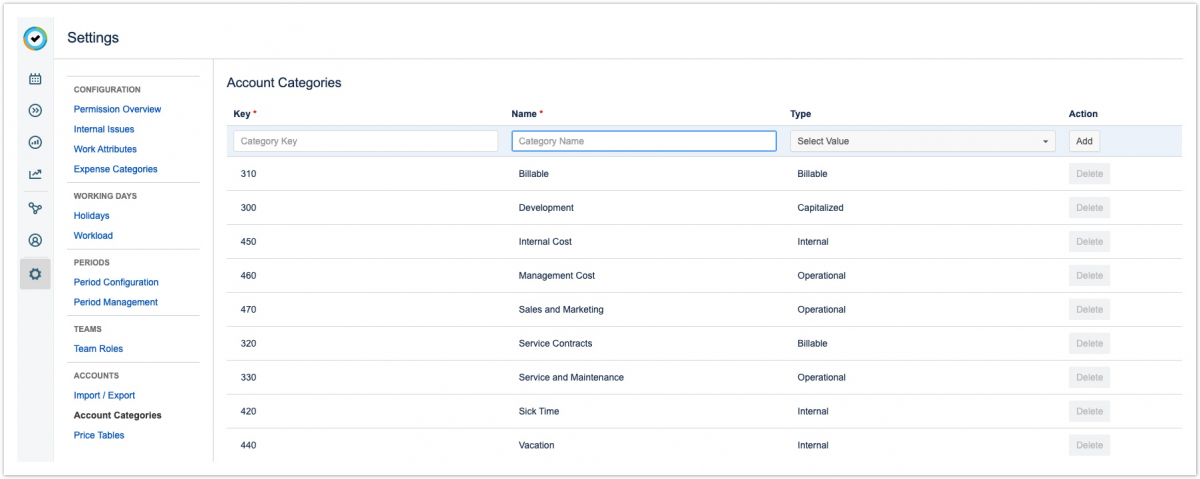1200x479 pixels.
Task: Open the user profile circle icon
Action: pyautogui.click(x=35, y=240)
